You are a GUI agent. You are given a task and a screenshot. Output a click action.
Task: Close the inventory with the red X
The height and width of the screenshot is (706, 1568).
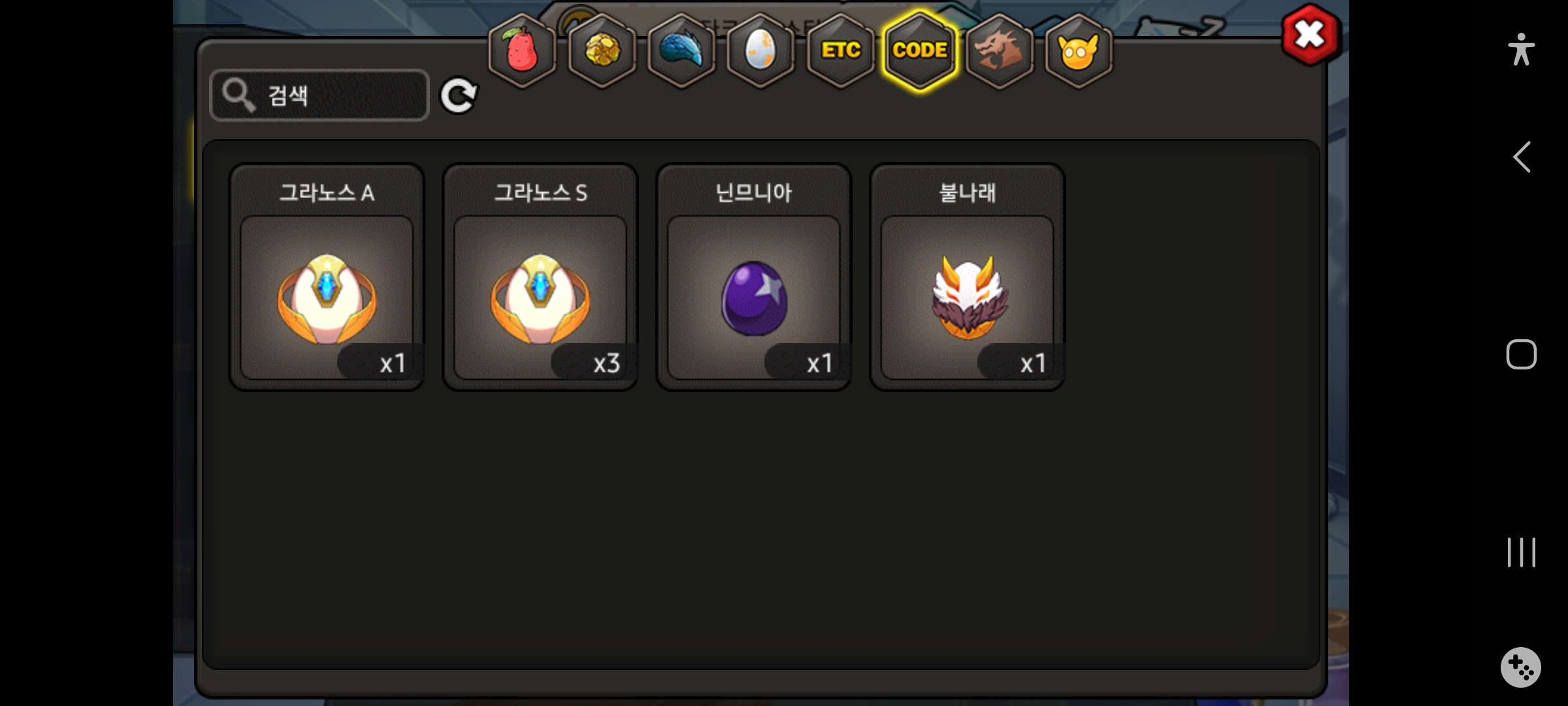pos(1310,35)
